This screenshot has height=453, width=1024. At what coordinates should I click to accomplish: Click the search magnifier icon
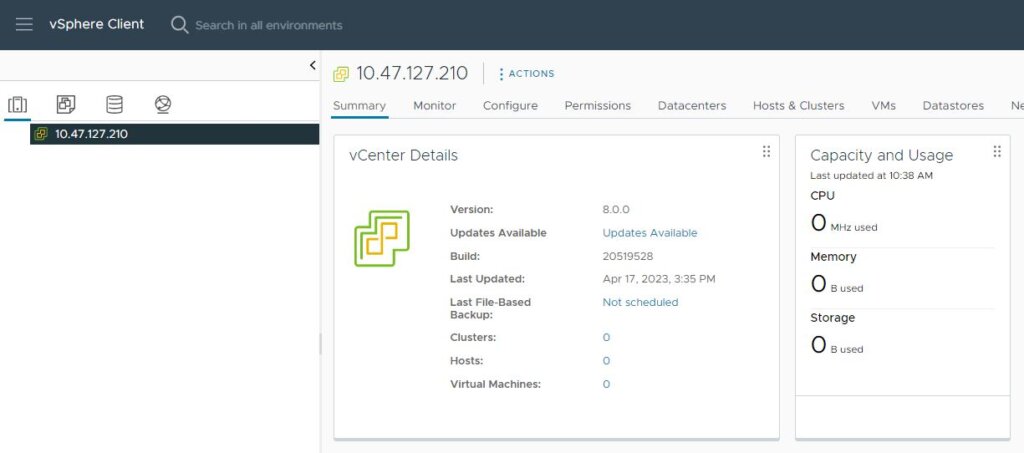click(179, 25)
